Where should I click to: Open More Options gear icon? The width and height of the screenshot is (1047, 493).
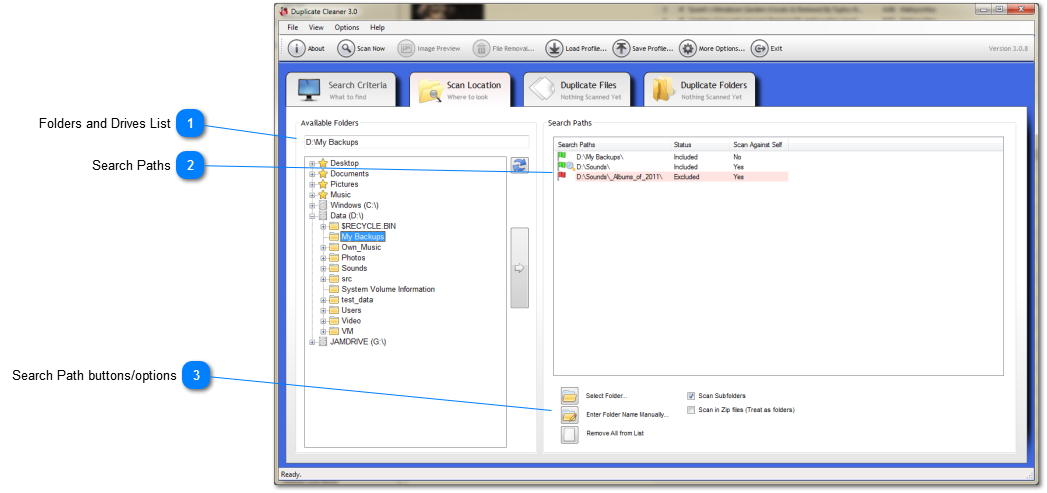(688, 49)
